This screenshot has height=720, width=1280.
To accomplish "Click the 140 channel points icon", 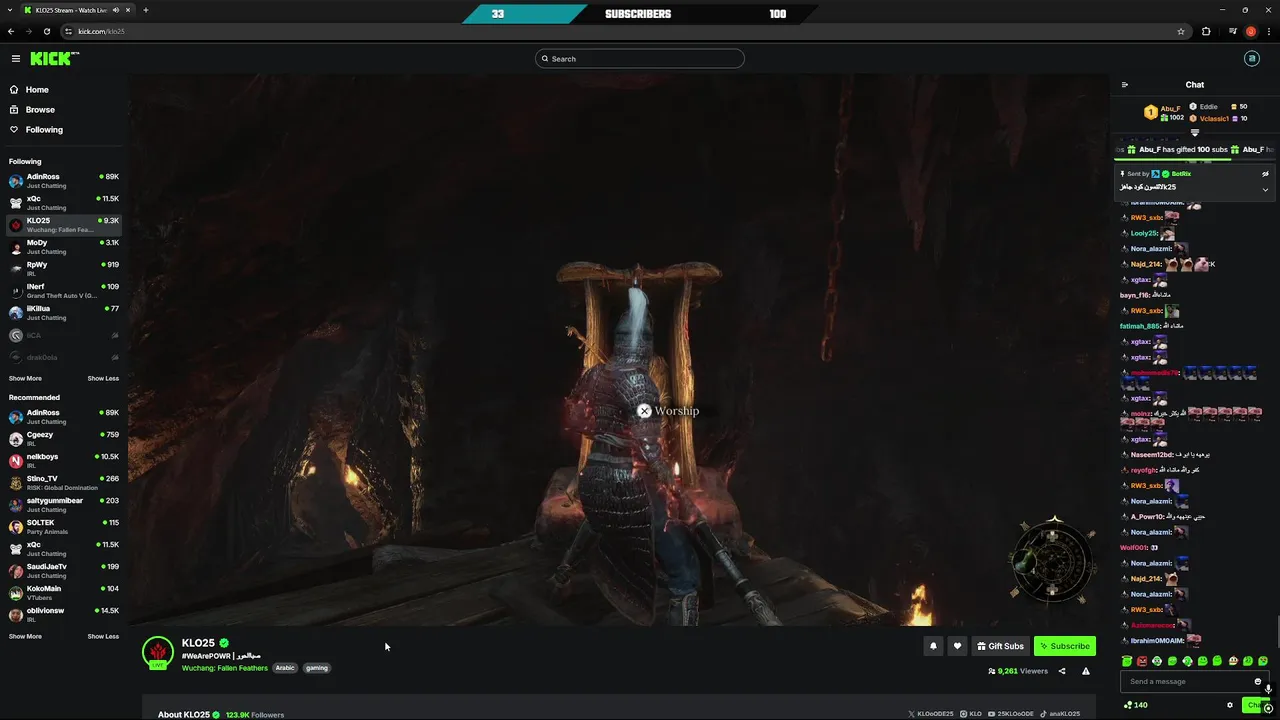I will point(1135,705).
